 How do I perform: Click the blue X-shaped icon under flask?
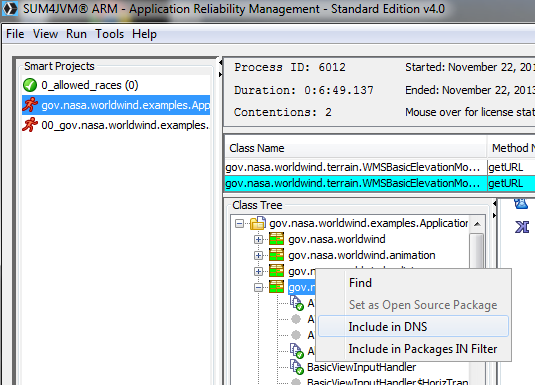coord(522,227)
